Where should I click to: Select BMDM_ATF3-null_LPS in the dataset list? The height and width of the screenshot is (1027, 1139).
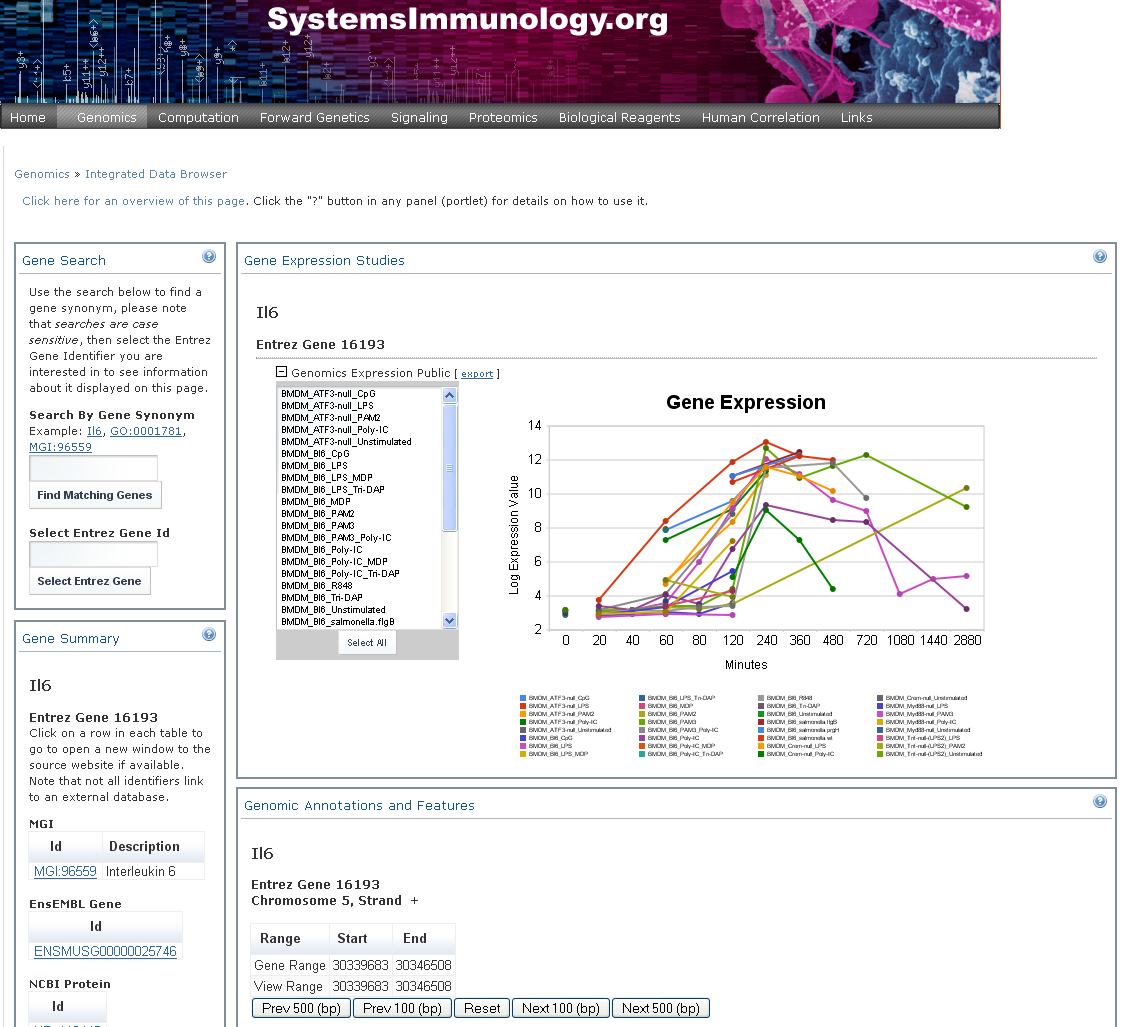point(360,406)
